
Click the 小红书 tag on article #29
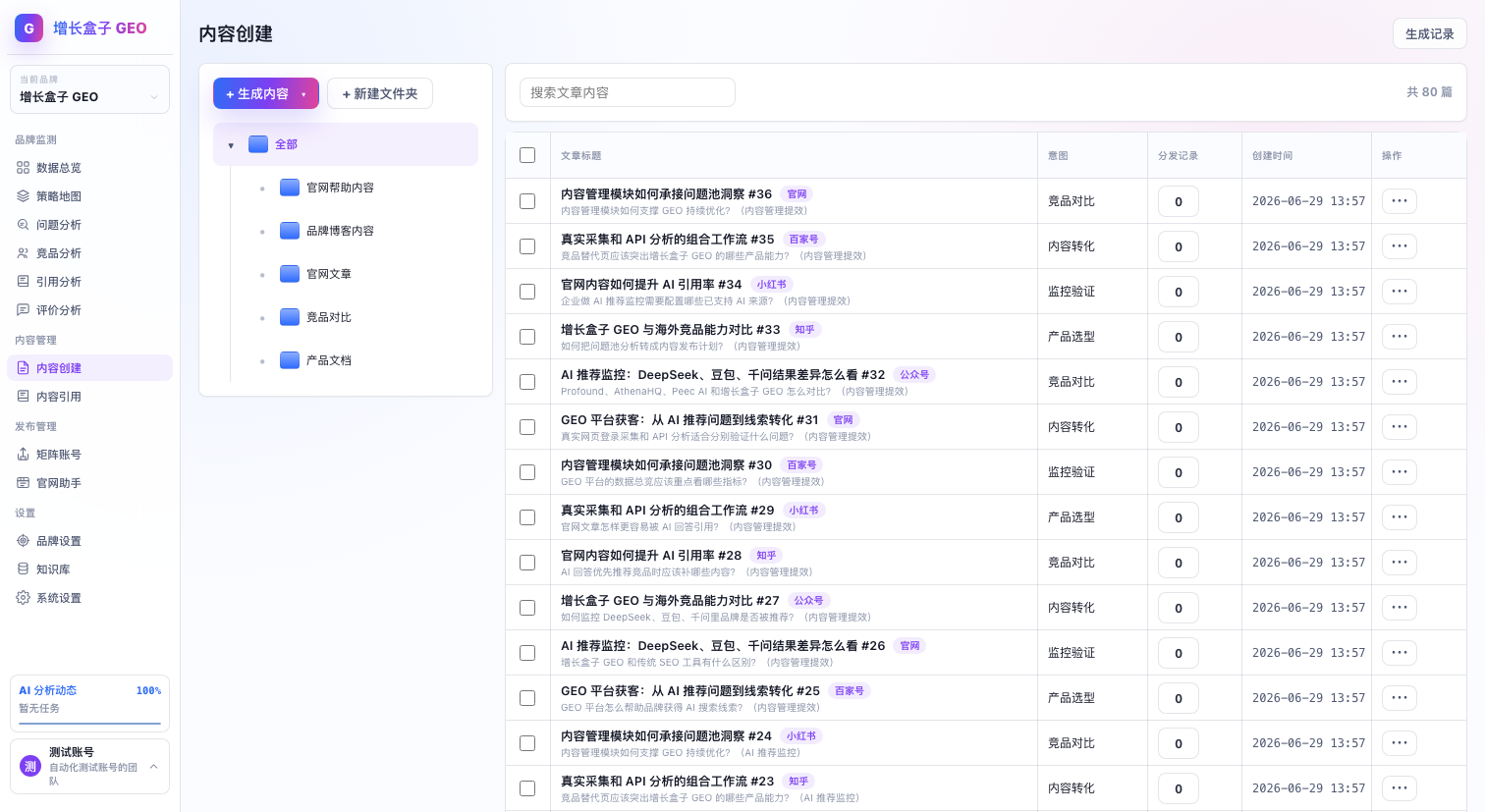coord(803,511)
